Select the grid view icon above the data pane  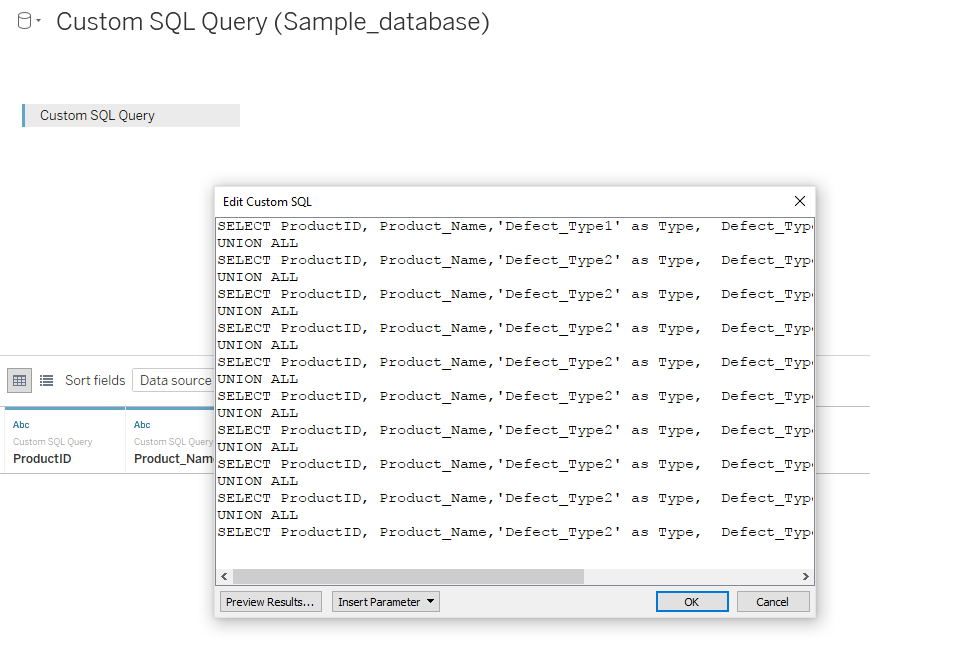point(19,380)
